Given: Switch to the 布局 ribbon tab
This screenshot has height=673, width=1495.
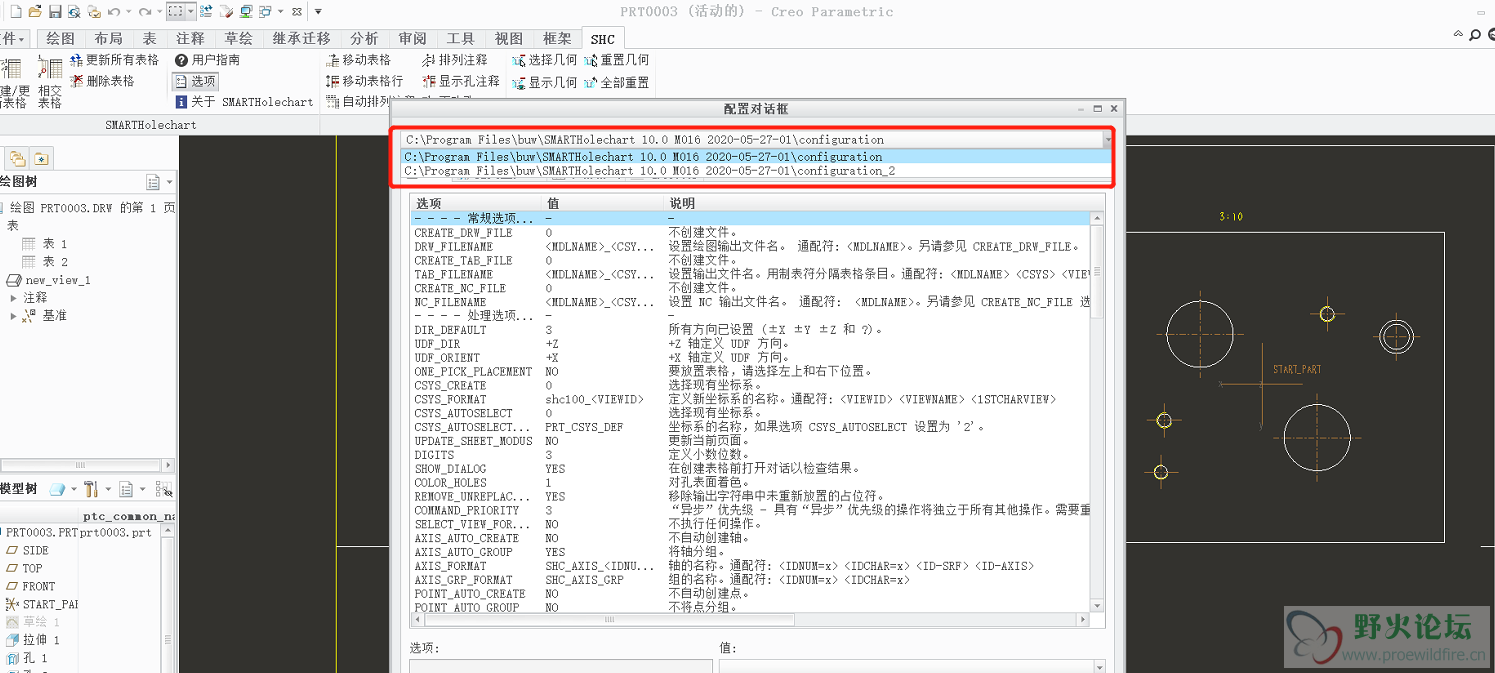Looking at the screenshot, I should pos(109,38).
